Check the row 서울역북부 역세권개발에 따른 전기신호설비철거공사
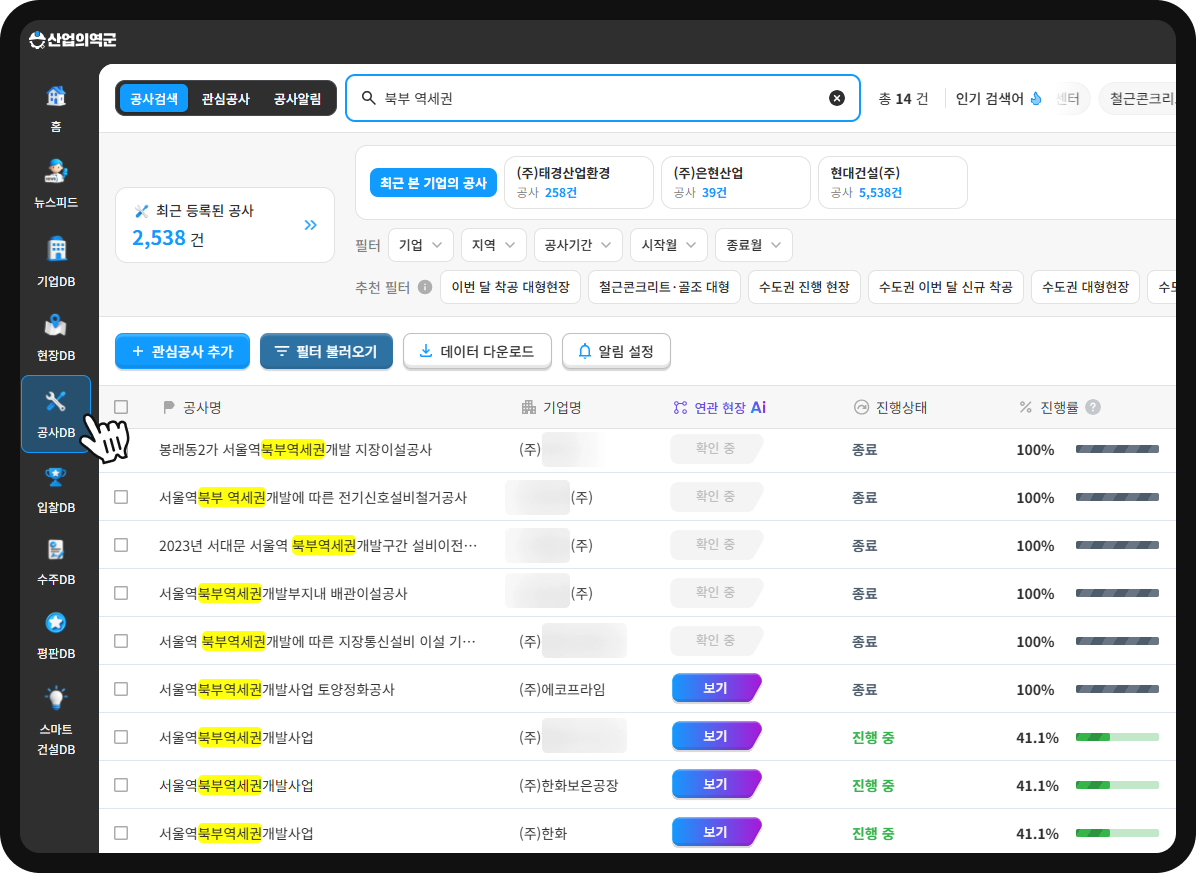Viewport: 1196px width, 873px height. pyautogui.click(x=121, y=497)
